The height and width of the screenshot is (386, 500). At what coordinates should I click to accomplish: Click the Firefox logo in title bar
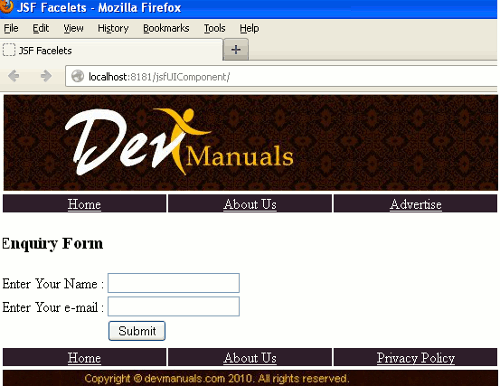[6, 7]
